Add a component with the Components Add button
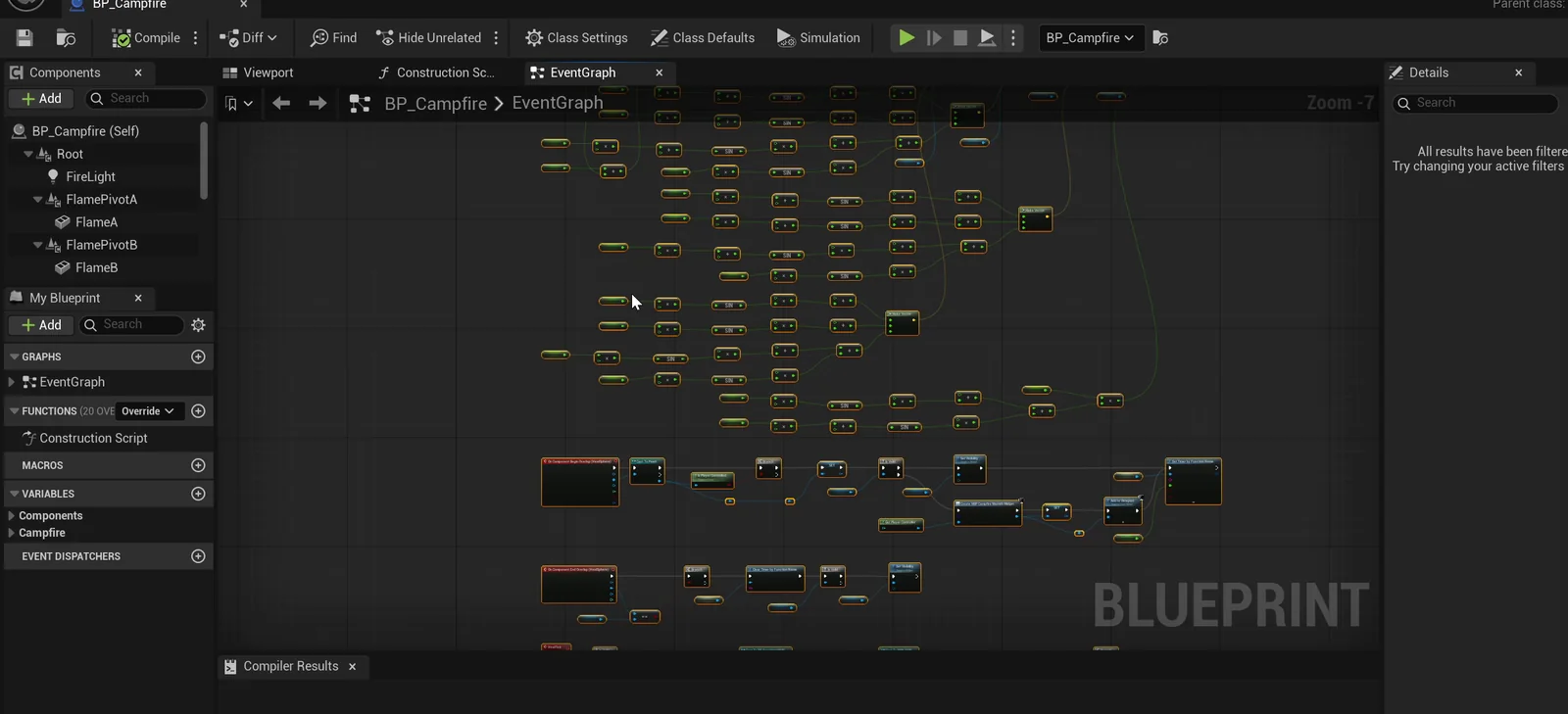Screen dimensions: 1568x714 pyautogui.click(x=41, y=99)
